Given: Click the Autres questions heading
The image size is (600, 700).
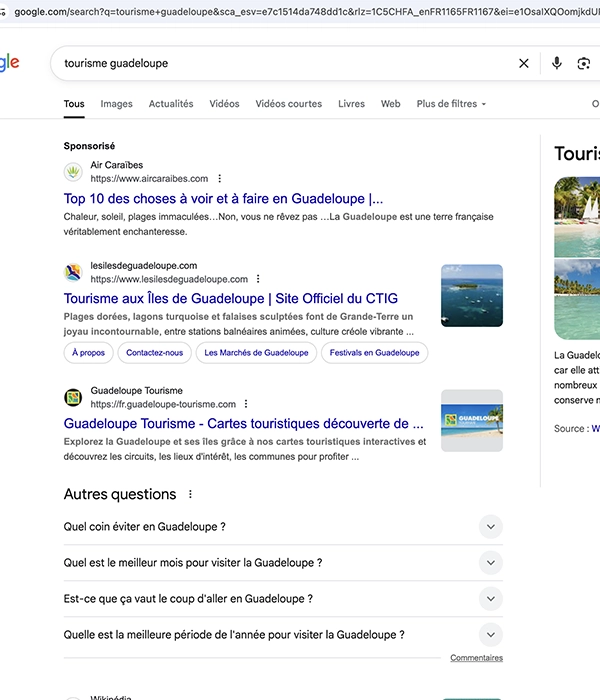Looking at the screenshot, I should pyautogui.click(x=120, y=494).
